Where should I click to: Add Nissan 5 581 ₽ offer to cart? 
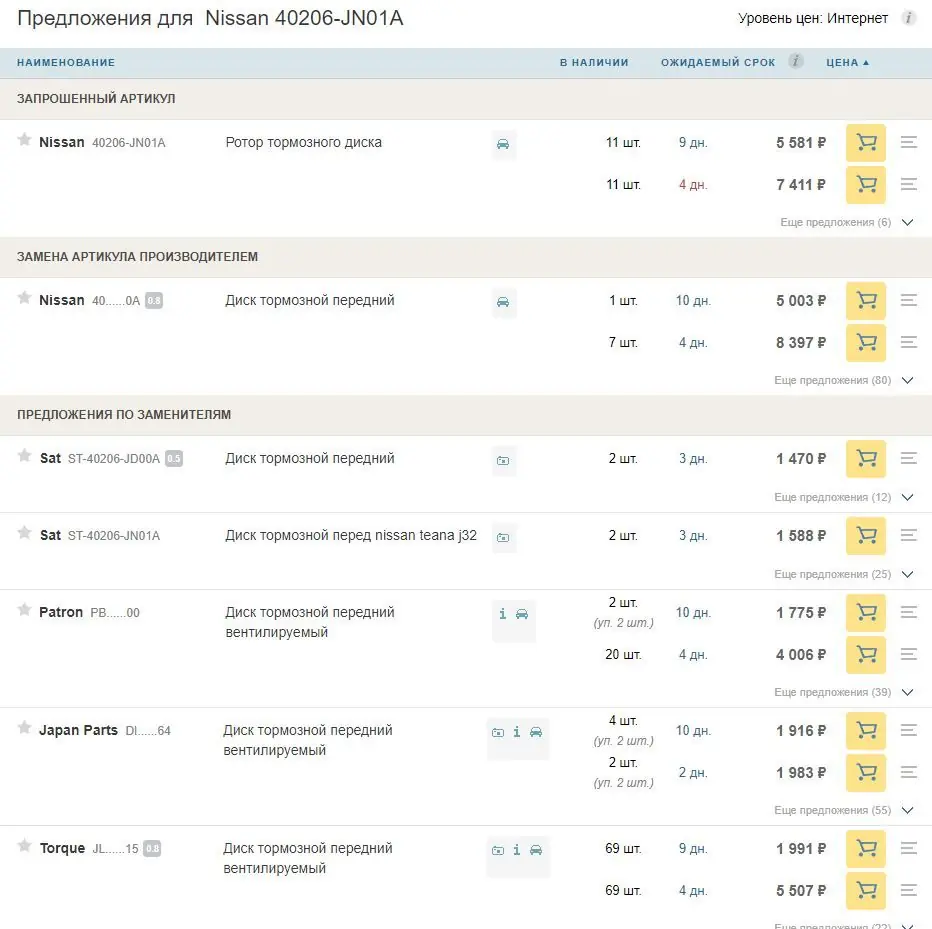(x=865, y=143)
